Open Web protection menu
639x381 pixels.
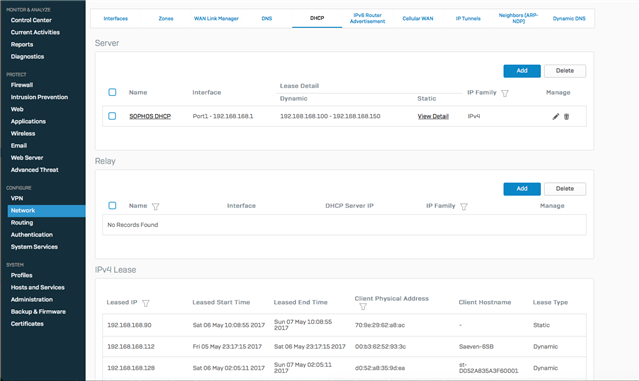pos(17,109)
